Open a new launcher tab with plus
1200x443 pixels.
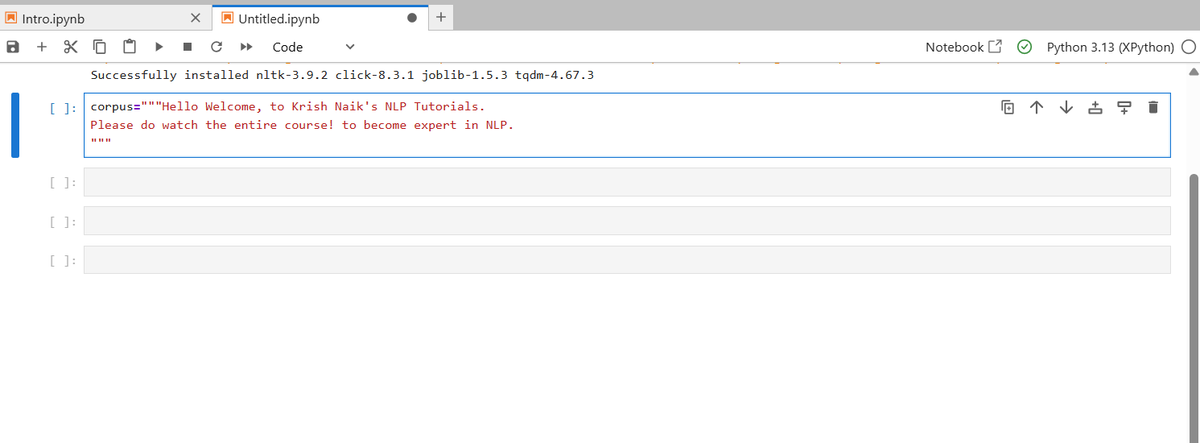[x=443, y=17]
